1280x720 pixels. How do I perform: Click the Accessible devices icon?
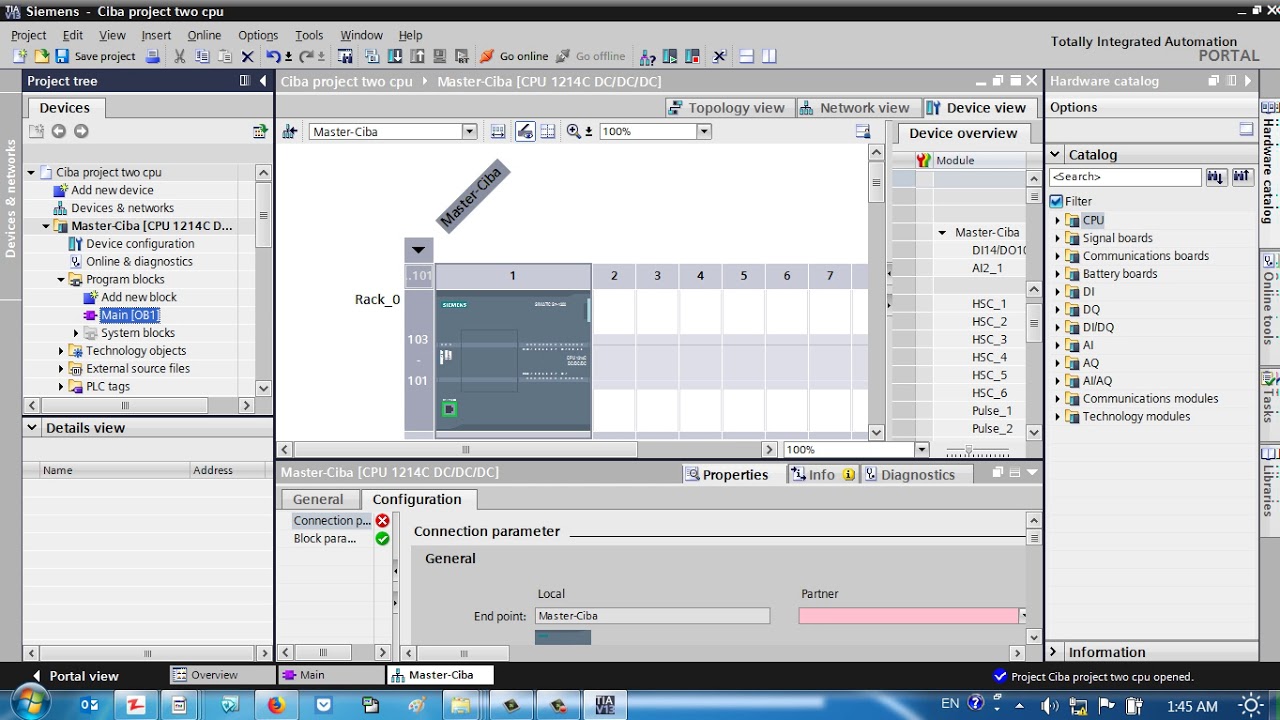[x=648, y=57]
